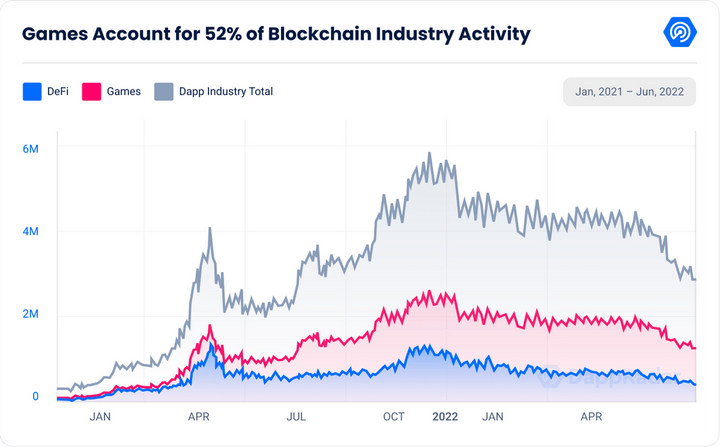Click the OCT x-axis label
This screenshot has width=720, height=447.
(394, 417)
